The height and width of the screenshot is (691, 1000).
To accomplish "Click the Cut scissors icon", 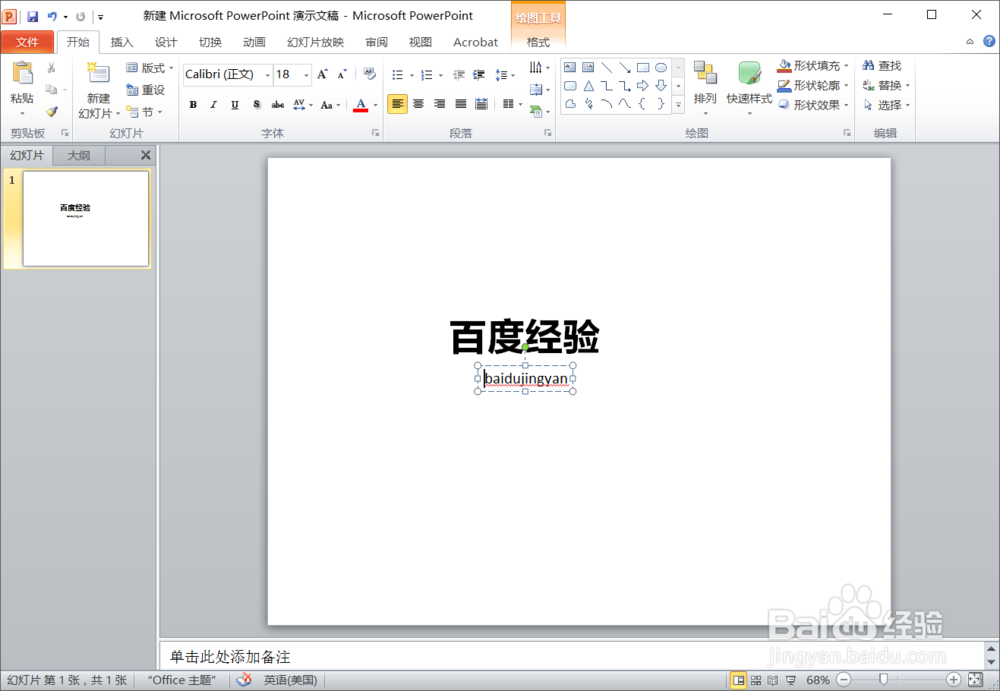I will point(52,68).
